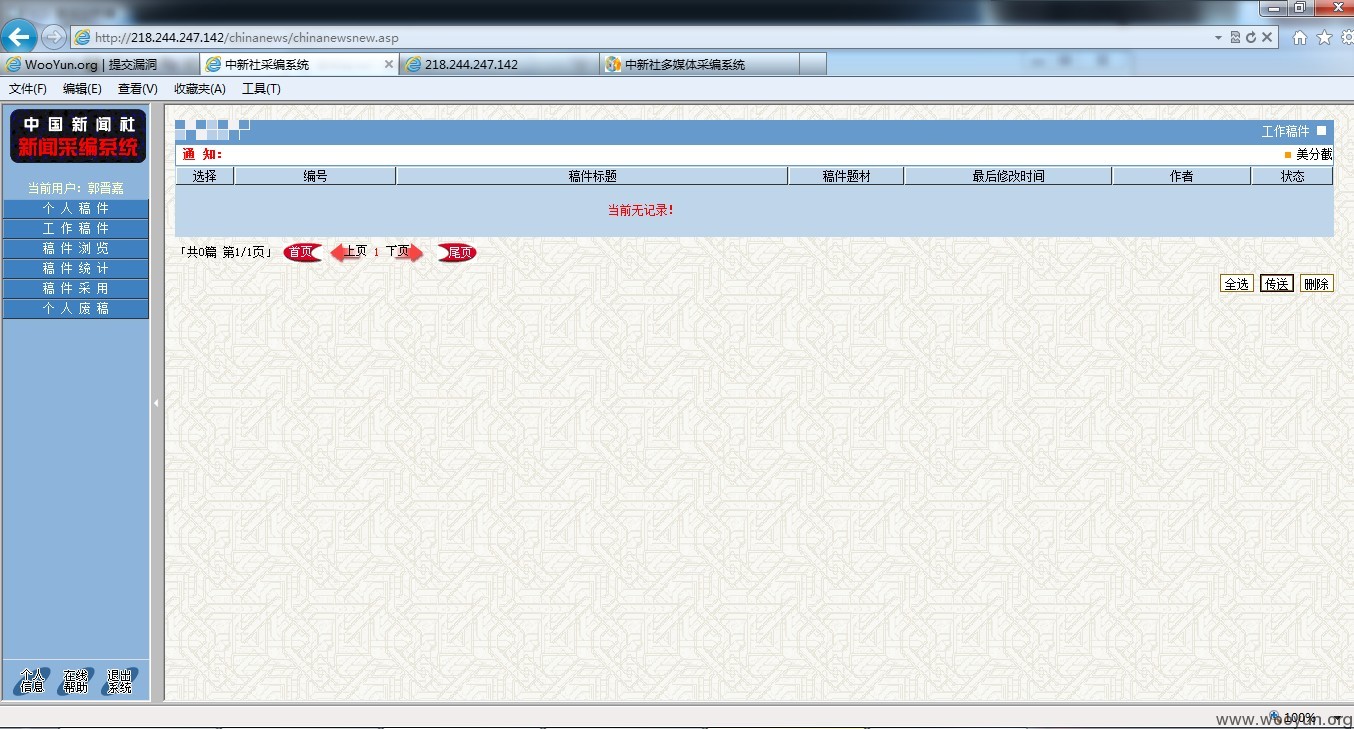Open 个人废稿 in sidebar
The width and height of the screenshot is (1354, 729).
(76, 308)
